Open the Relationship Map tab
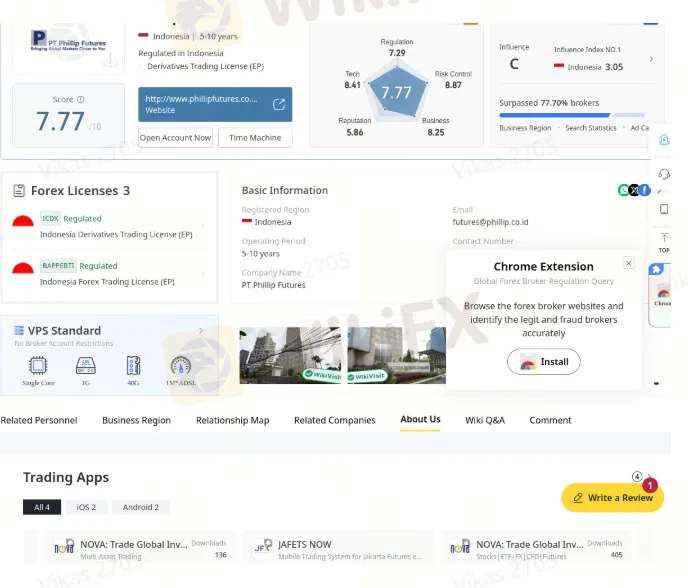The width and height of the screenshot is (688, 588). pyautogui.click(x=233, y=420)
